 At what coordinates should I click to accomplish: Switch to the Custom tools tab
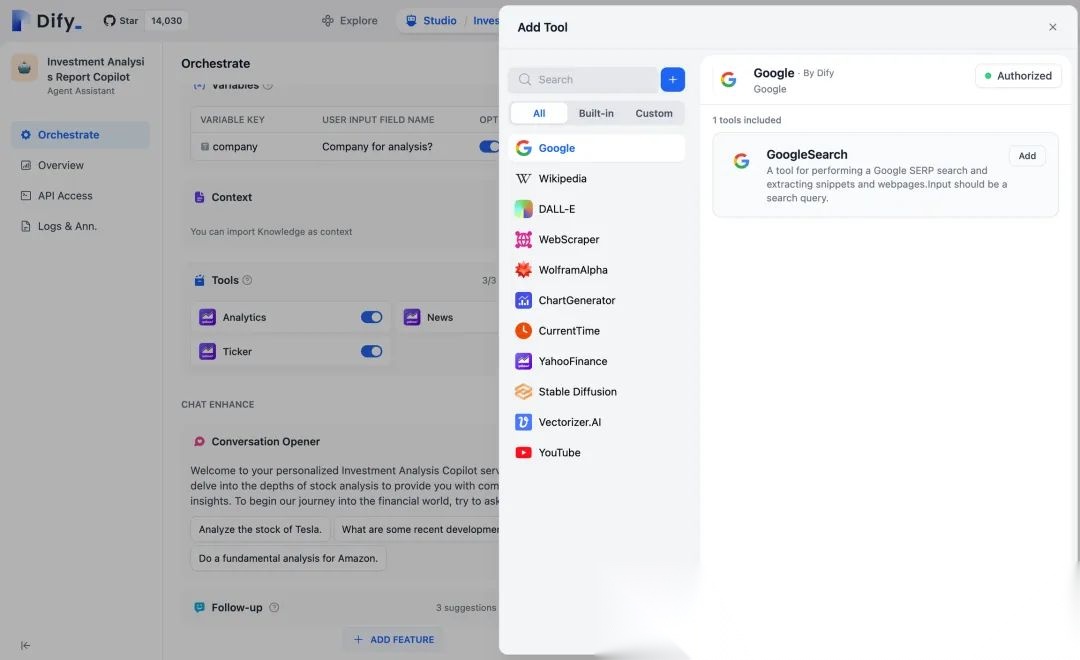(x=654, y=113)
